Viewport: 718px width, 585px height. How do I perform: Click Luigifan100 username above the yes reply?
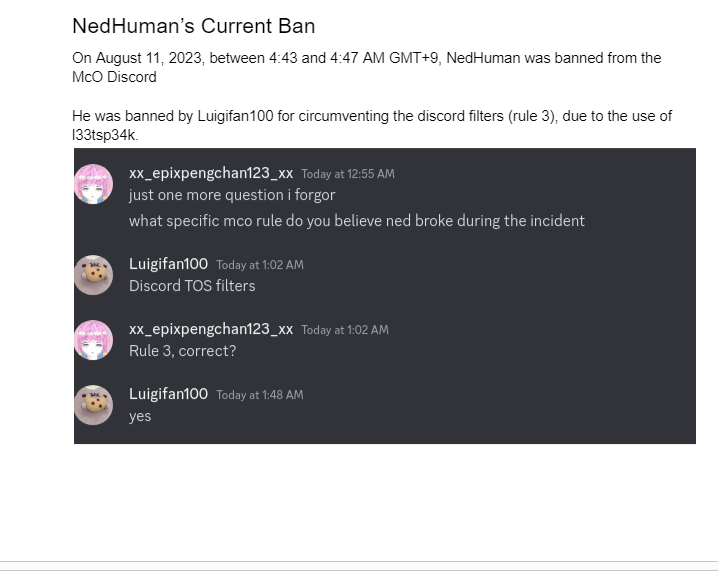[x=168, y=394]
